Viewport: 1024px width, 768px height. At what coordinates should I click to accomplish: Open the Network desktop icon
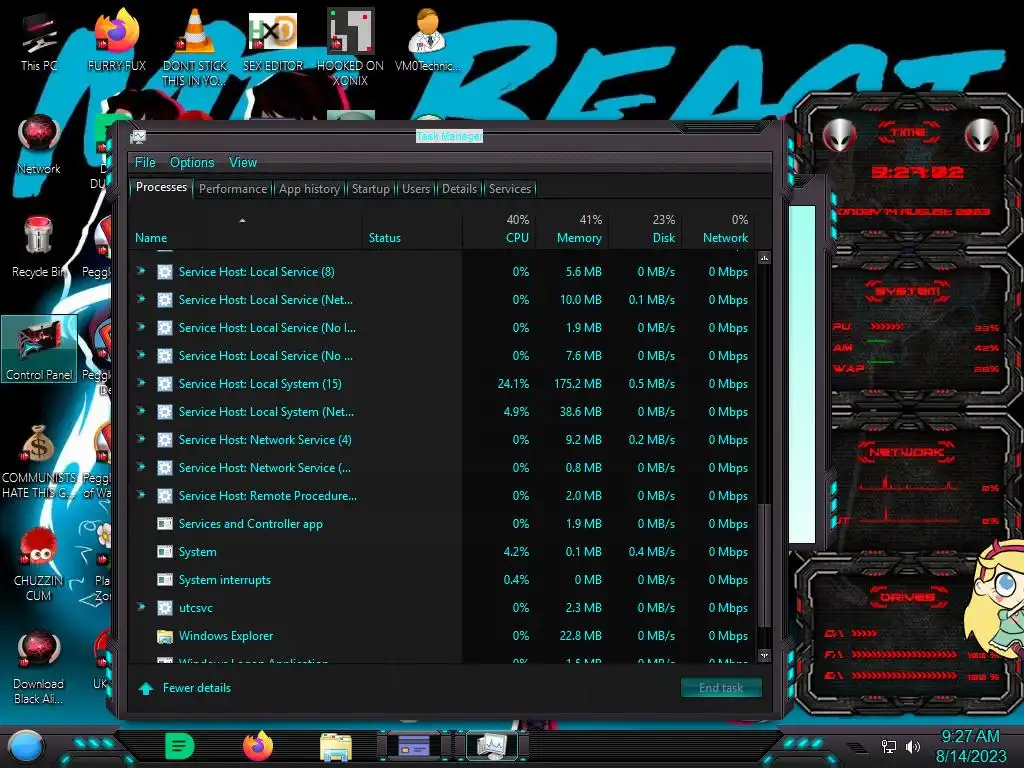pos(39,145)
